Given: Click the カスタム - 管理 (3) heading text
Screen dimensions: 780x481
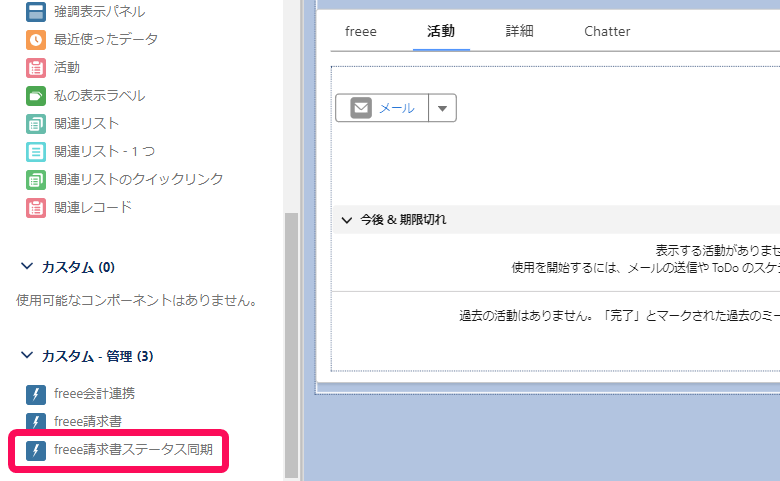Looking at the screenshot, I should coord(98,356).
